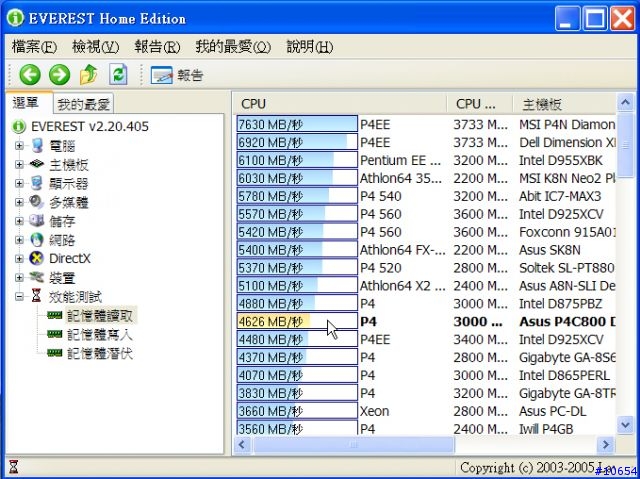Switch to the 我的最愛 sidebar tab
The width and height of the screenshot is (640, 479).
[x=83, y=104]
